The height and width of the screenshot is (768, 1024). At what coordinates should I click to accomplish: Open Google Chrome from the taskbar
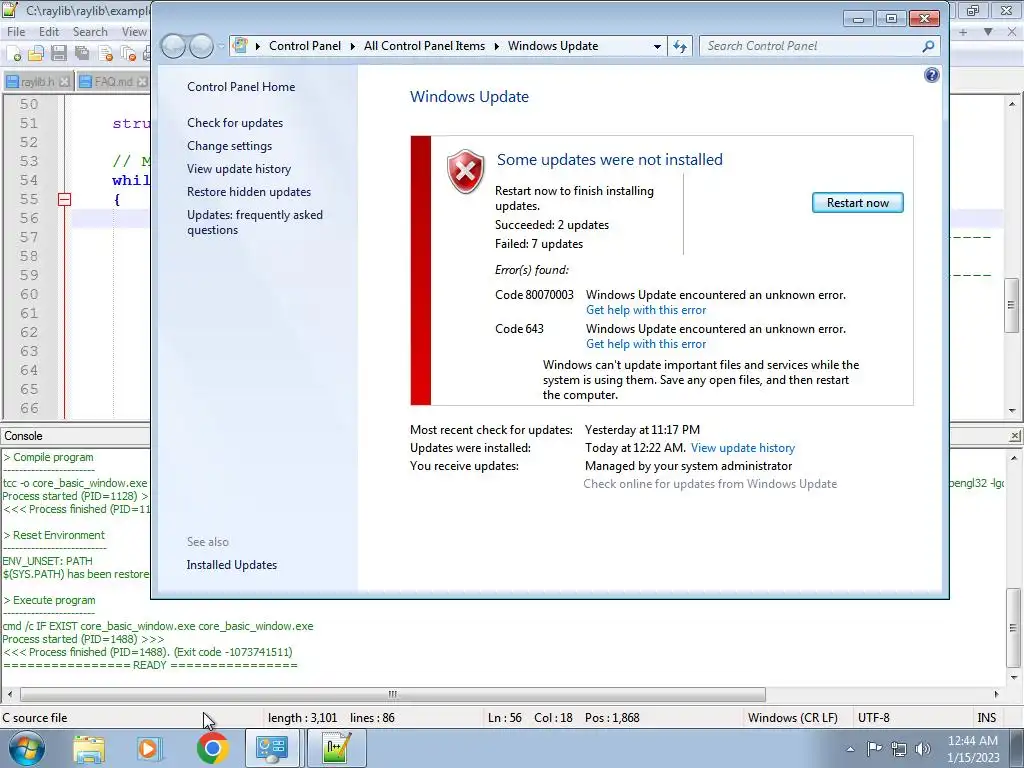(x=212, y=748)
